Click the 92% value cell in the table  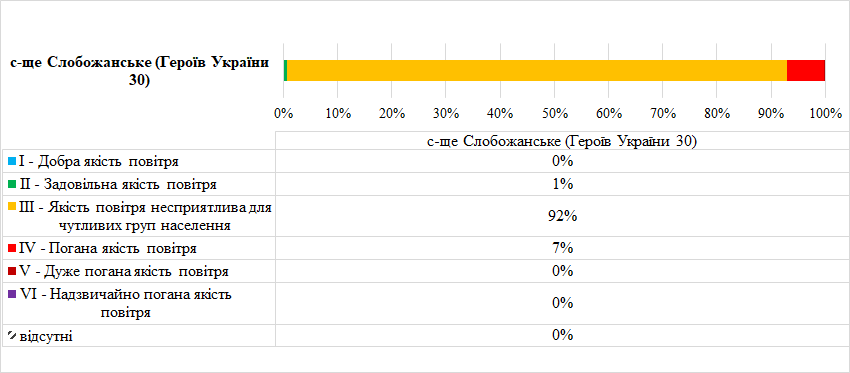[562, 217]
